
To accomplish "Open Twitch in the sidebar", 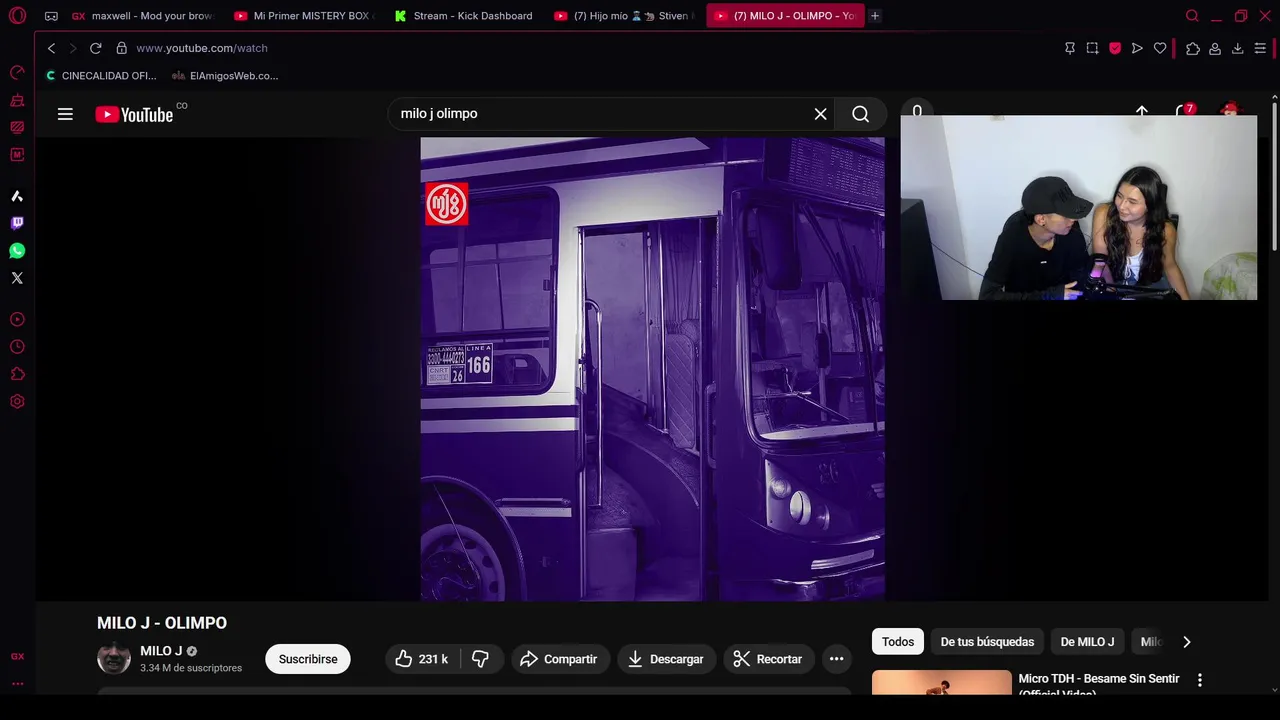I will click(x=17, y=223).
